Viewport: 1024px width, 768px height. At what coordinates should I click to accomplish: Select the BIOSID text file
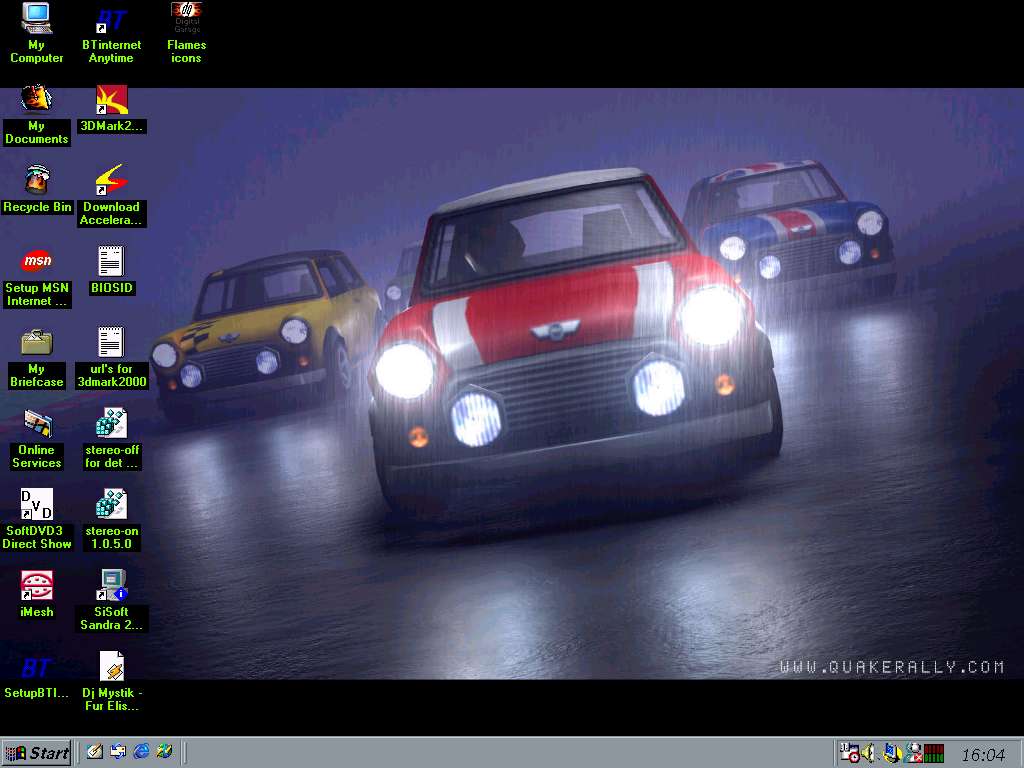pyautogui.click(x=111, y=261)
